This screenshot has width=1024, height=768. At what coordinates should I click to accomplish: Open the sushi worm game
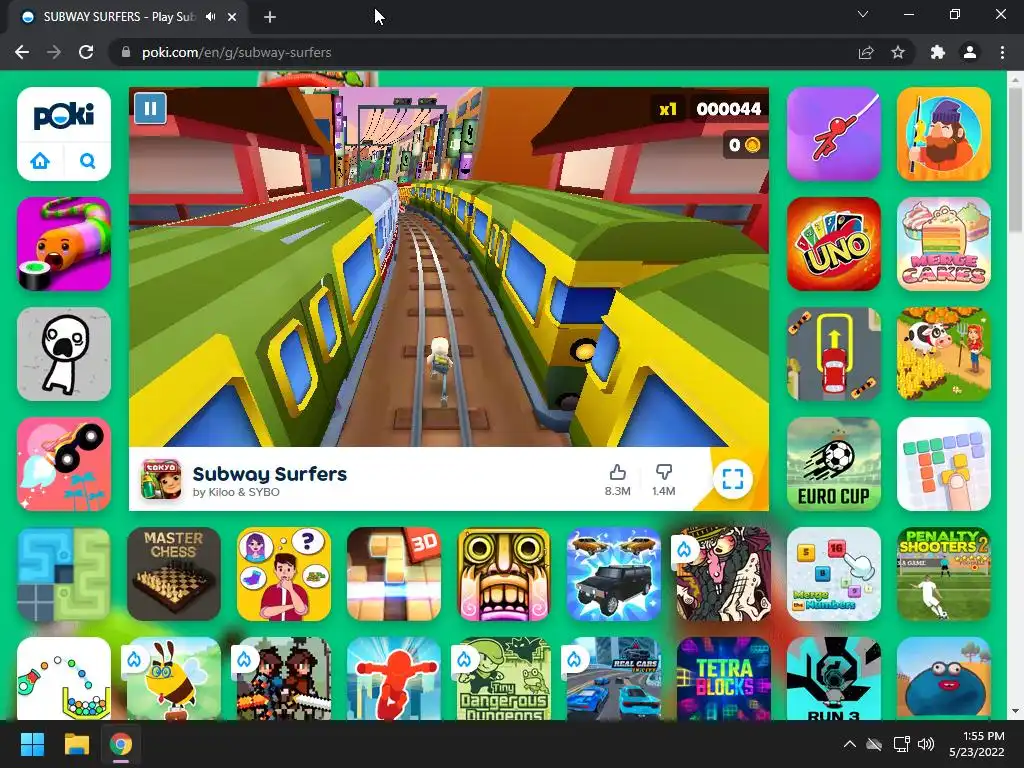pyautogui.click(x=64, y=244)
